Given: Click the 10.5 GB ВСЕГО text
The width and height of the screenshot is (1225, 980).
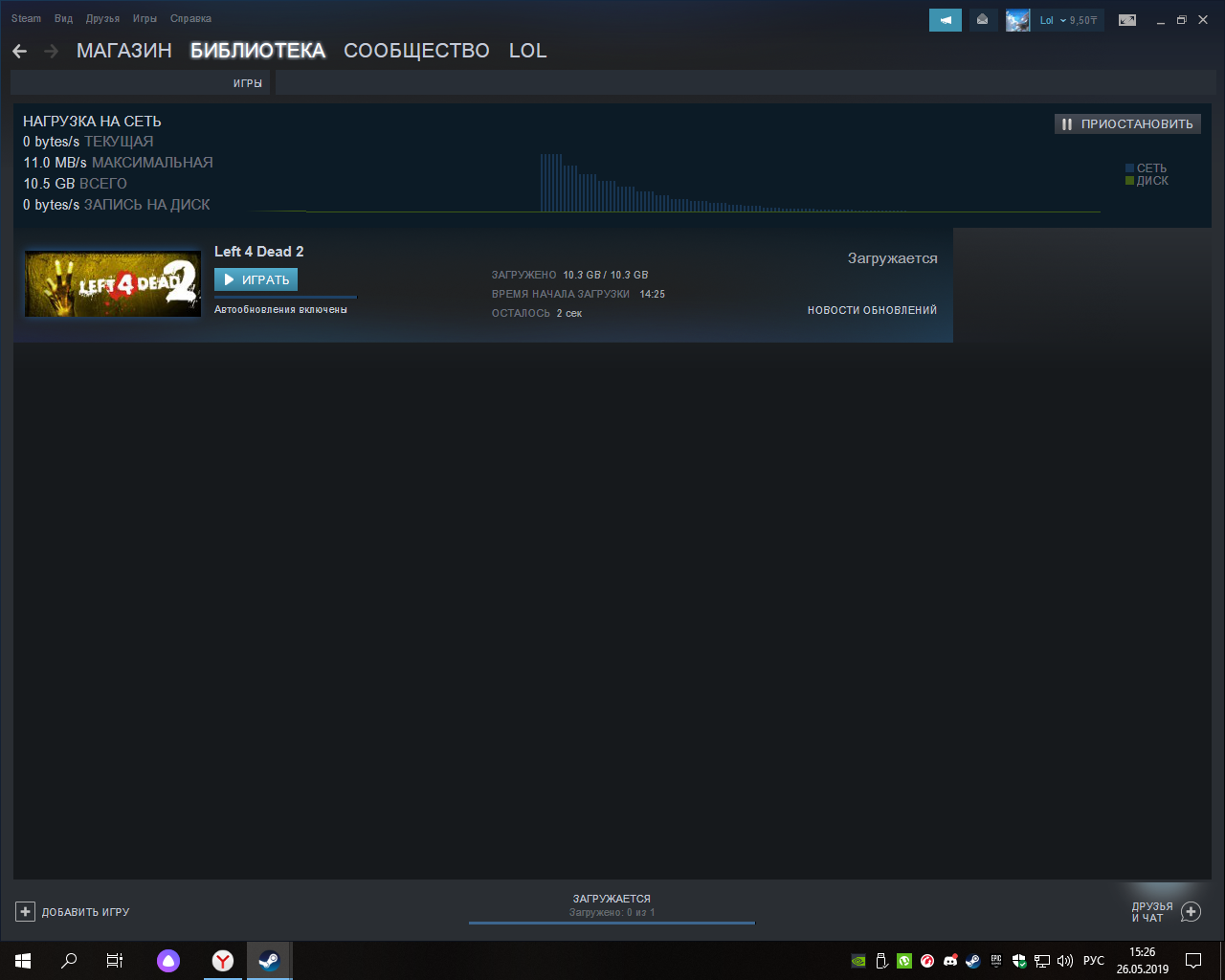Looking at the screenshot, I should pos(75,184).
